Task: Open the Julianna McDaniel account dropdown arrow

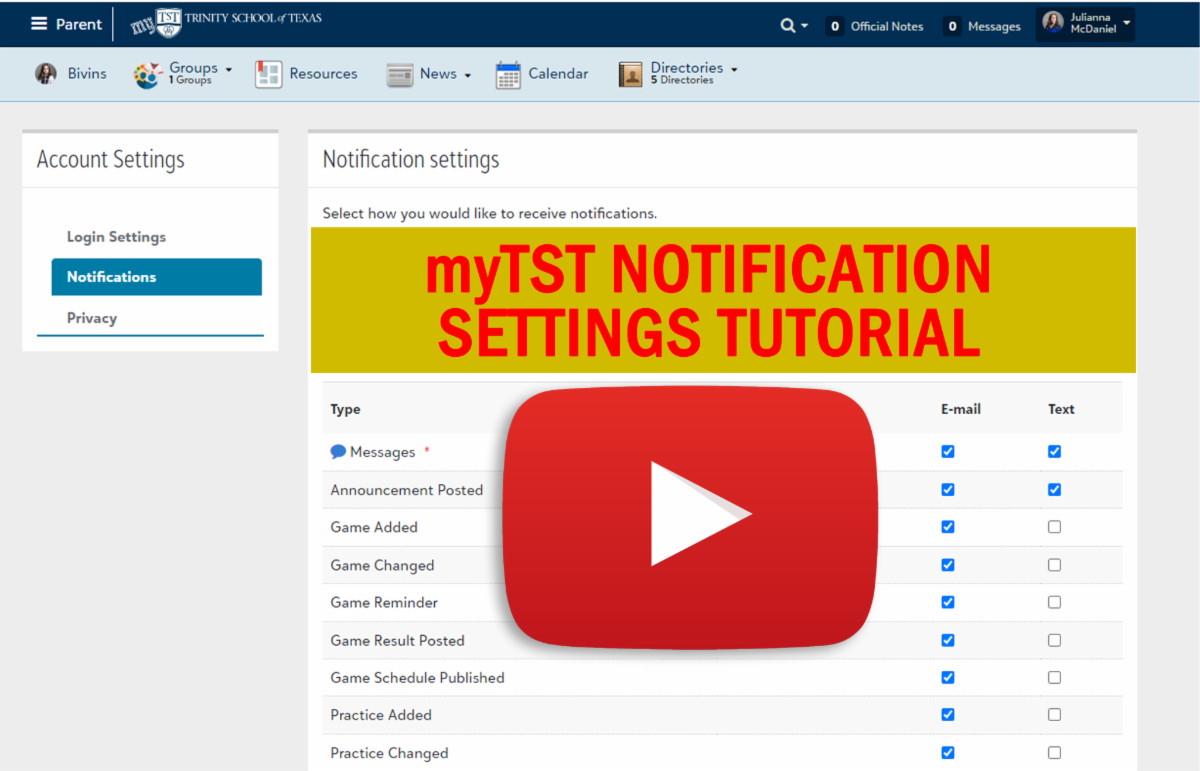Action: pos(1127,22)
